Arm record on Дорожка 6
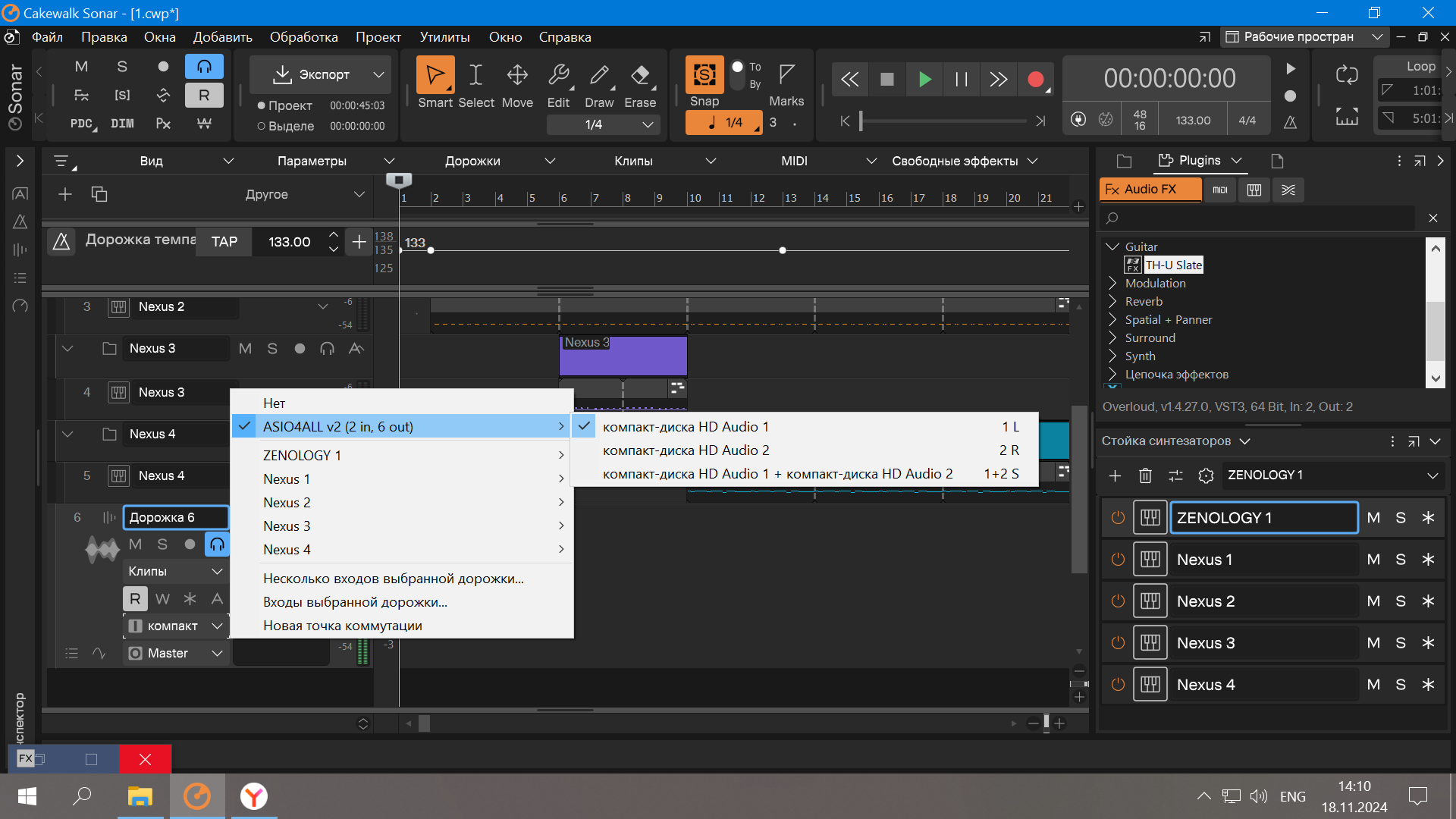Viewport: 1456px width, 819px height. click(x=190, y=544)
